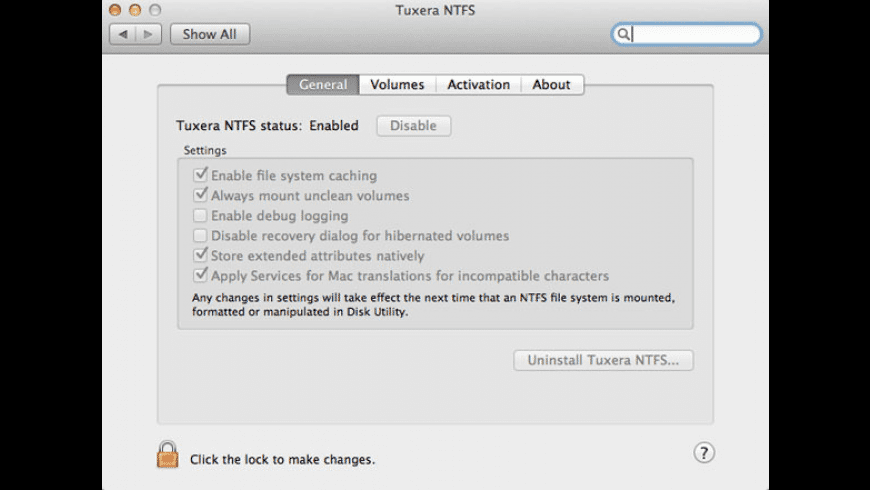Click the magnifying glass in search field

point(623,34)
